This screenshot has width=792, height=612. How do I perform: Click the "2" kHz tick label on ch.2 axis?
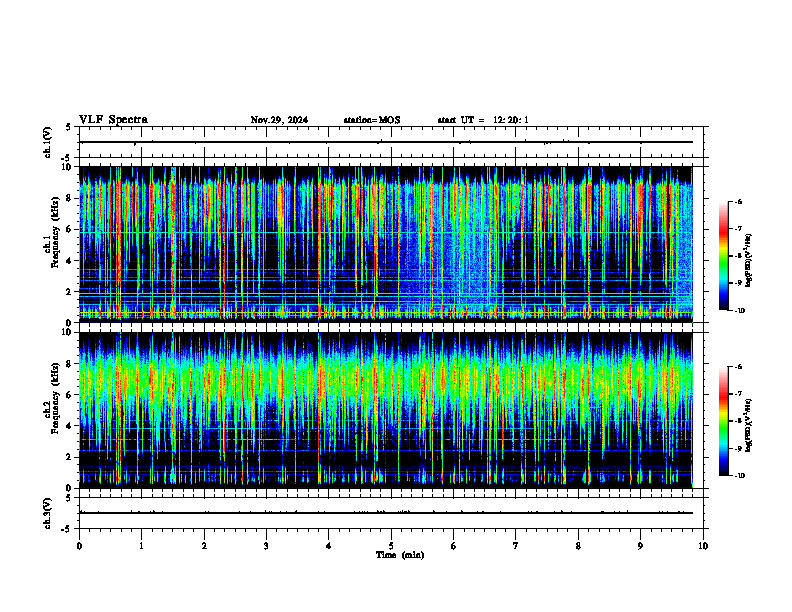point(69,457)
